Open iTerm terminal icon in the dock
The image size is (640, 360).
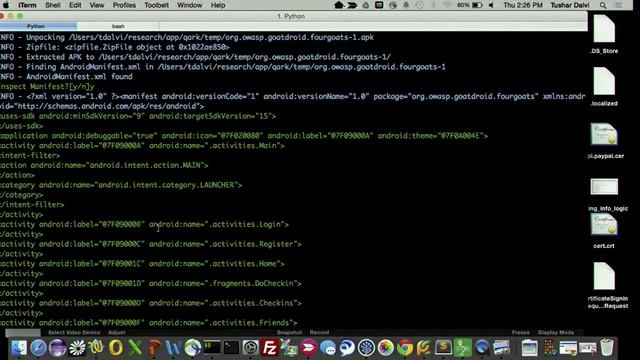click(x=212, y=348)
